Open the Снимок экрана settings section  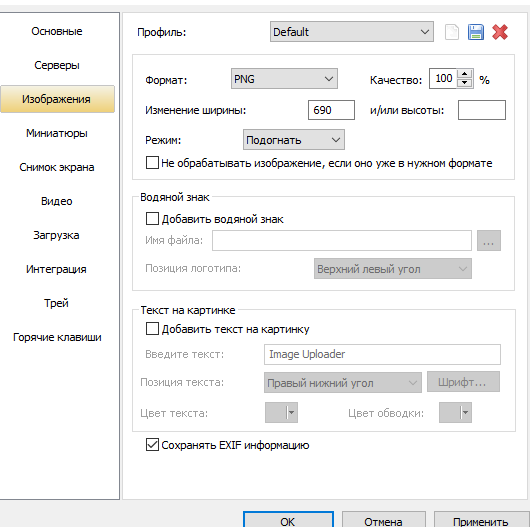pos(57,167)
